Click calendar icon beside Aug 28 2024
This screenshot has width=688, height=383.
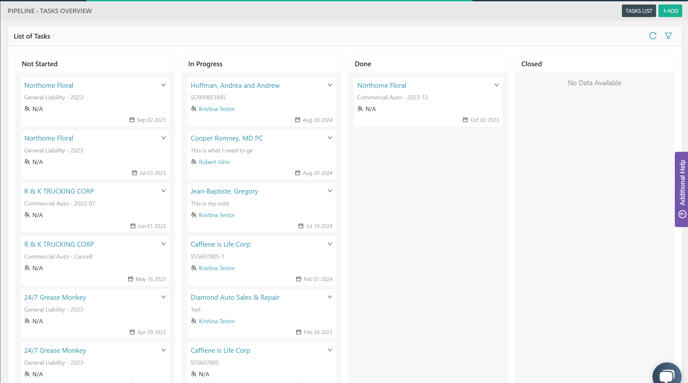(297, 120)
